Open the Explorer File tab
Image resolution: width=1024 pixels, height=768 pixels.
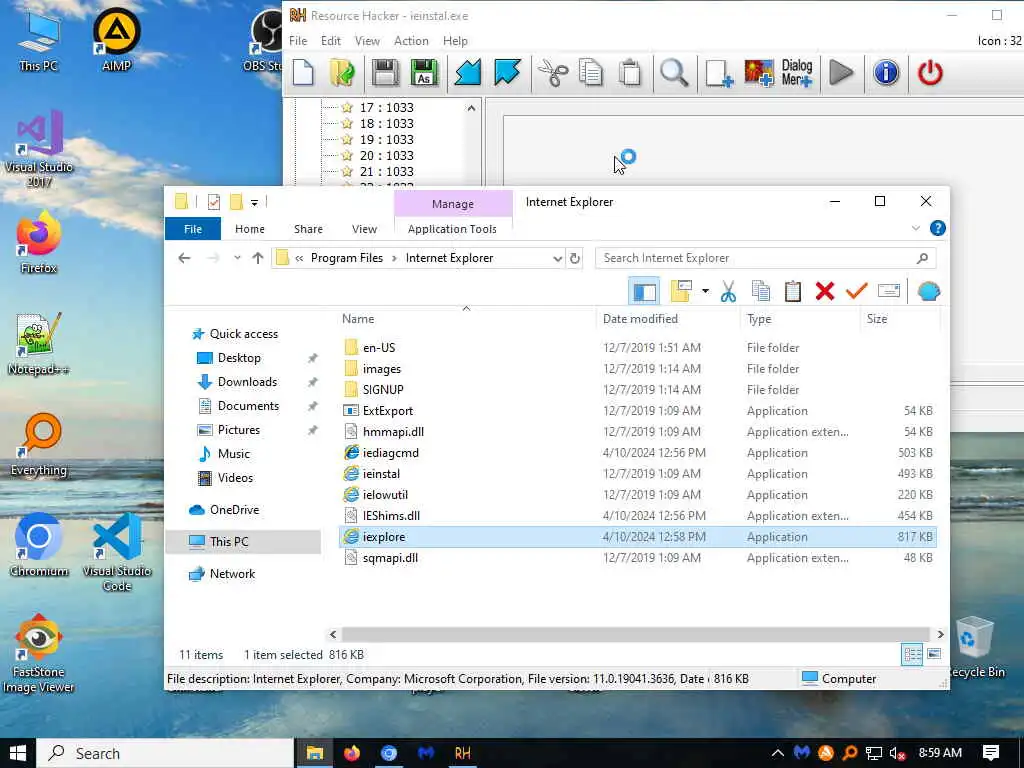pyautogui.click(x=193, y=229)
